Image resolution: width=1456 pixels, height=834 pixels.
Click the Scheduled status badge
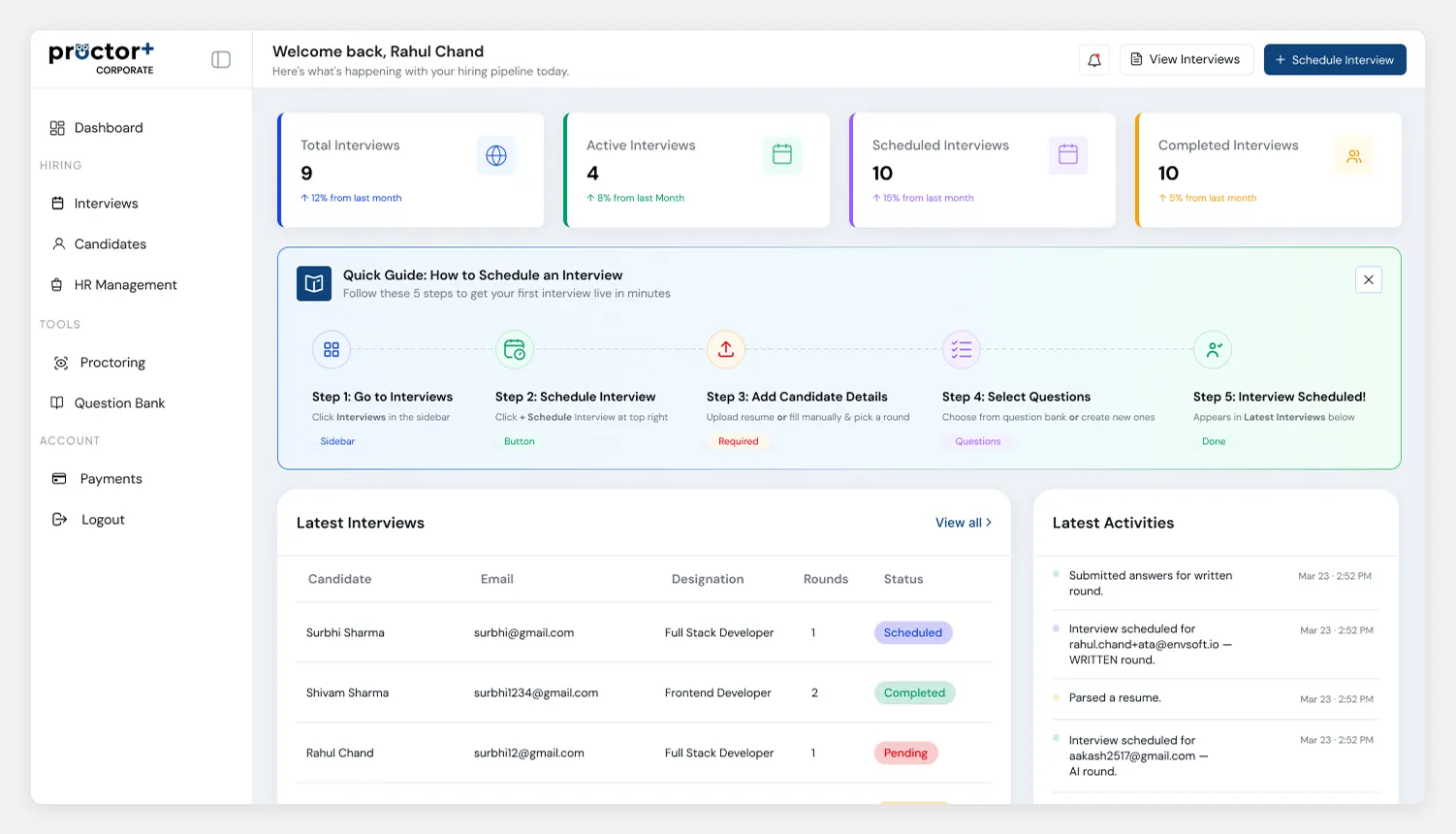(x=913, y=633)
